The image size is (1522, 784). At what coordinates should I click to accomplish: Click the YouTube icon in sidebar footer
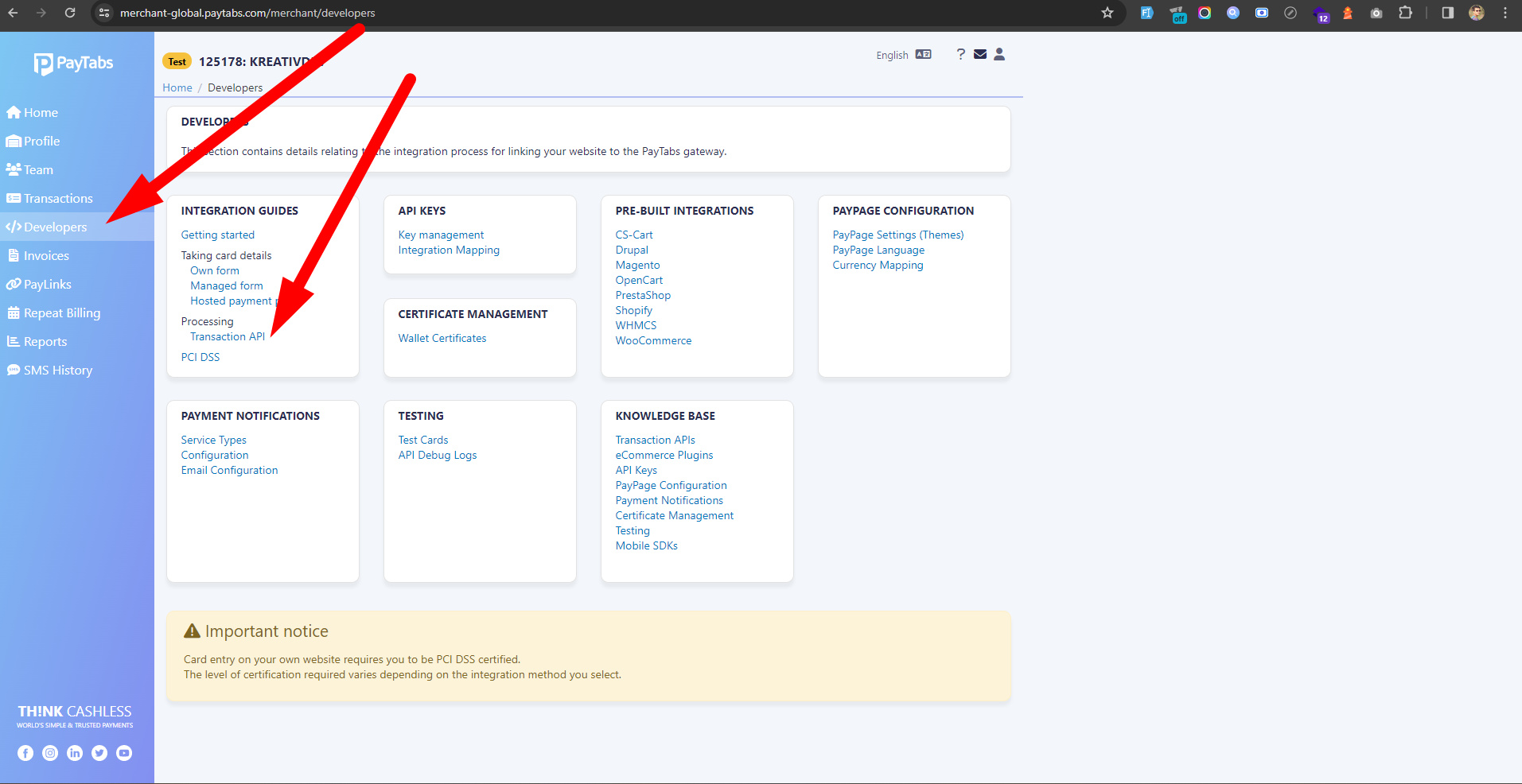124,753
